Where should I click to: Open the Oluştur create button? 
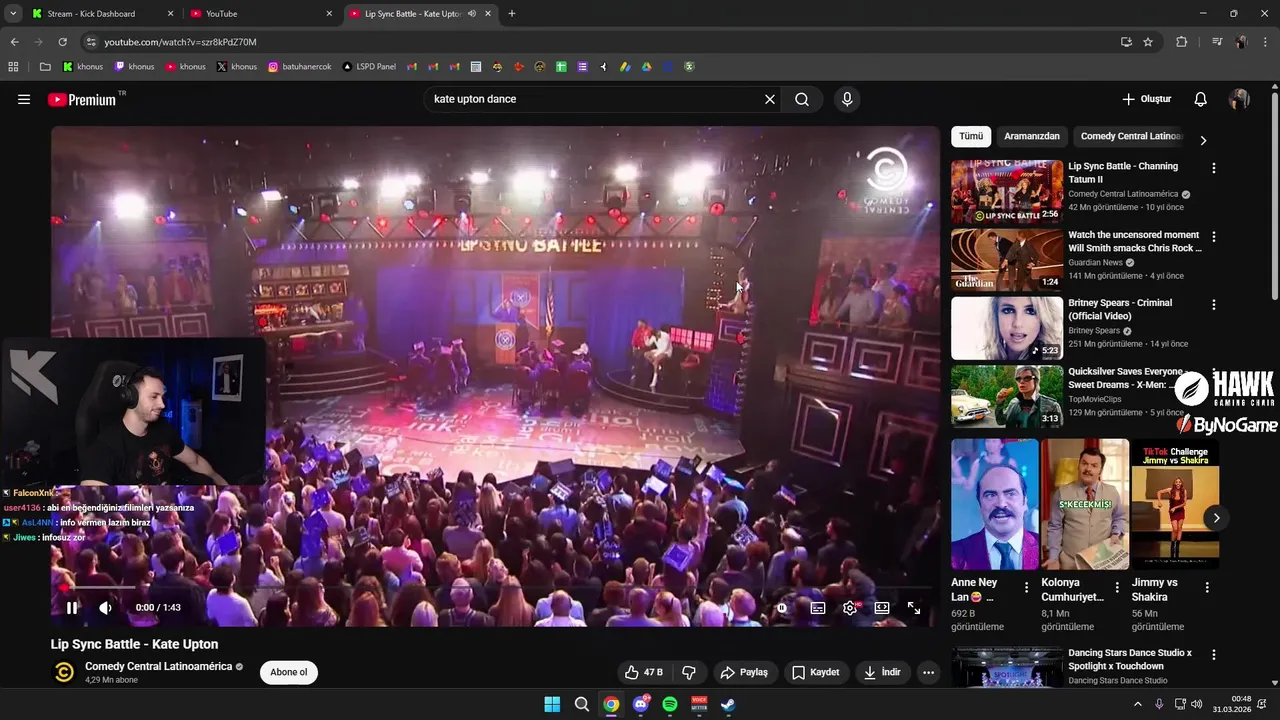[x=1146, y=99]
